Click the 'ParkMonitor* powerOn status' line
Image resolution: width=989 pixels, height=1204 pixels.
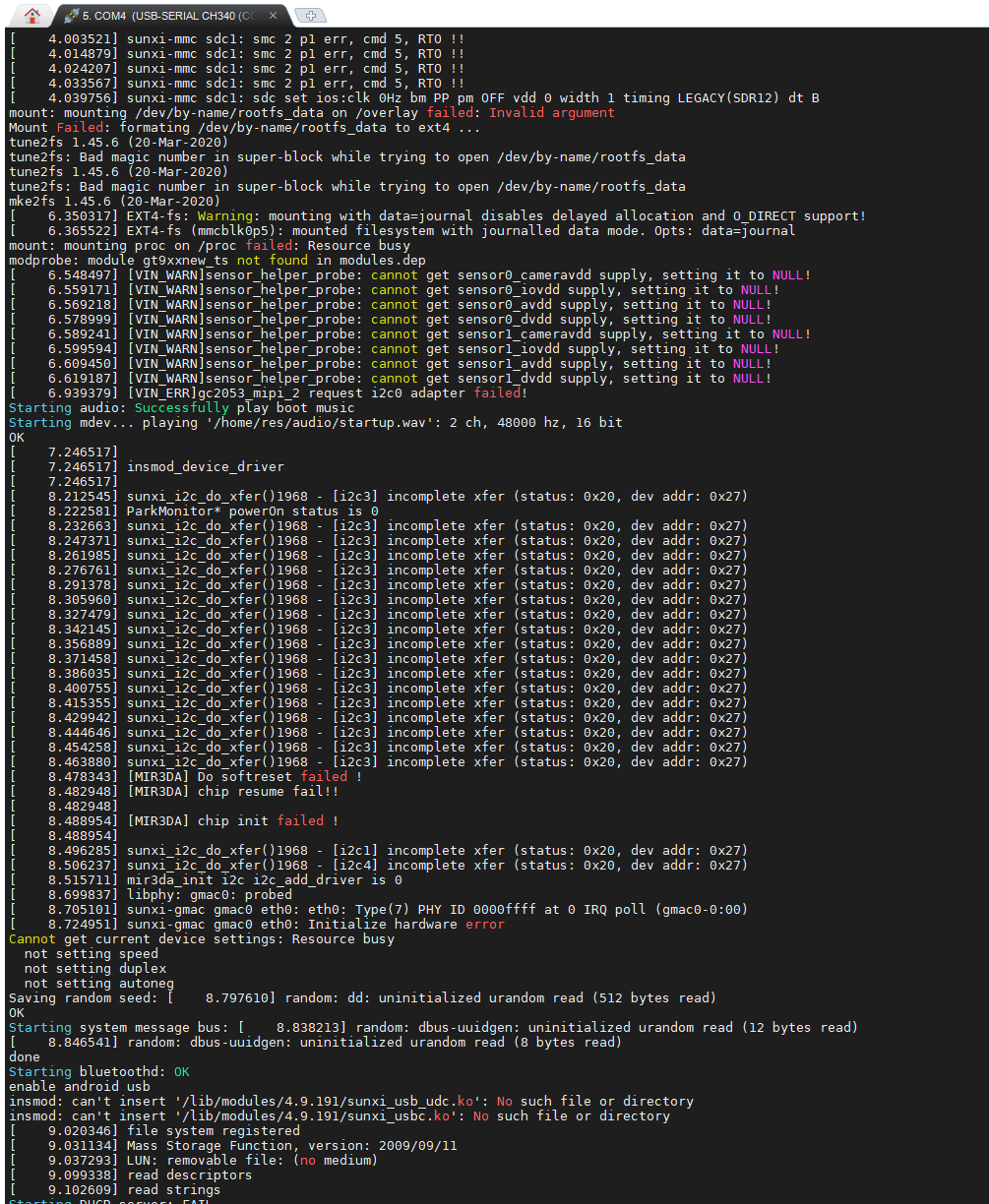click(x=252, y=512)
